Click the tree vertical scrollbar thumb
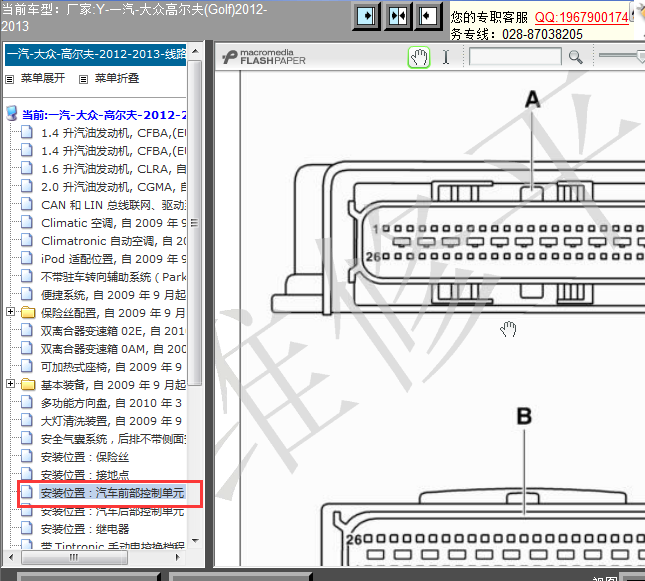The height and width of the screenshot is (581, 645). tap(195, 223)
